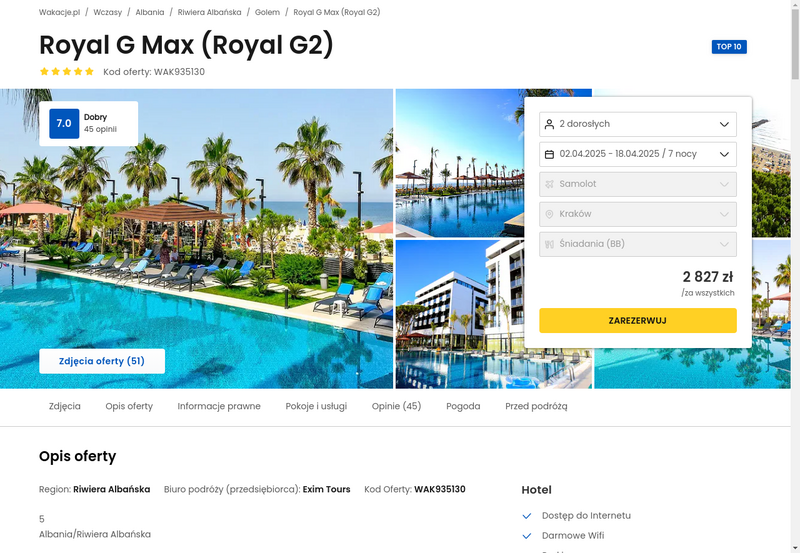Select the Pokoje i usługi tab
The image size is (800, 553).
click(x=316, y=406)
